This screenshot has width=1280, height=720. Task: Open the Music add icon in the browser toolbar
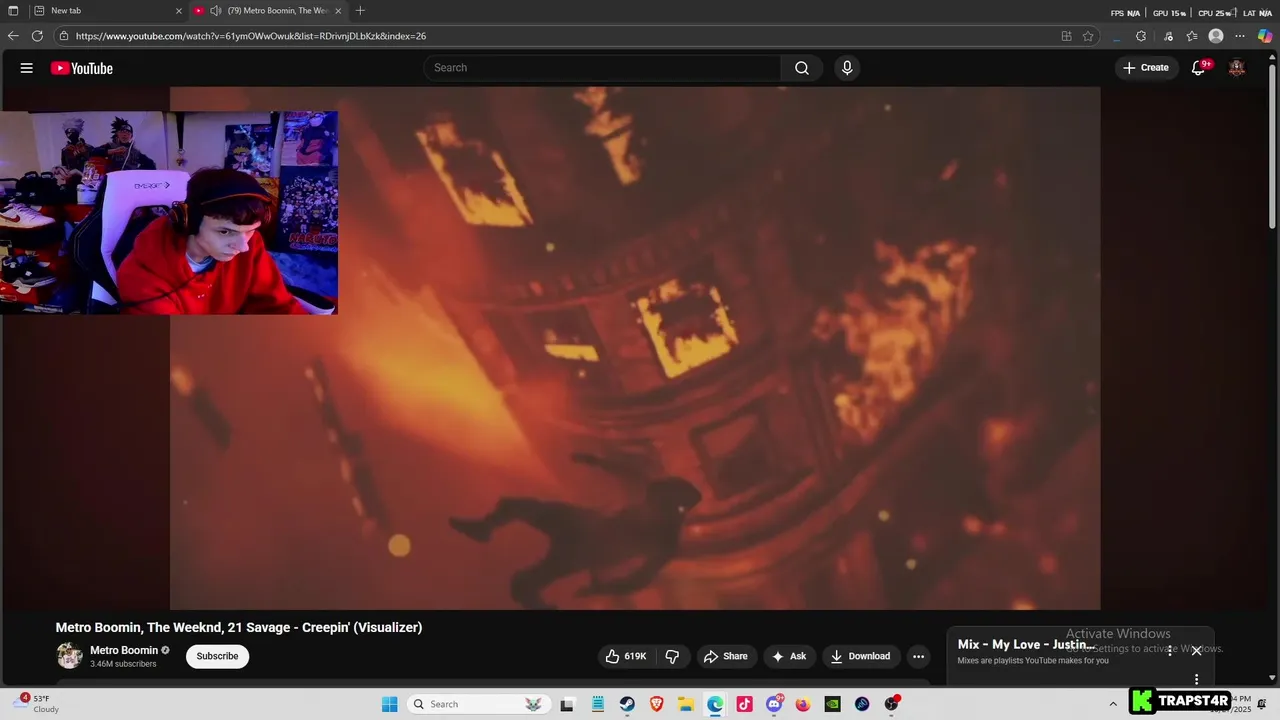tap(1168, 36)
